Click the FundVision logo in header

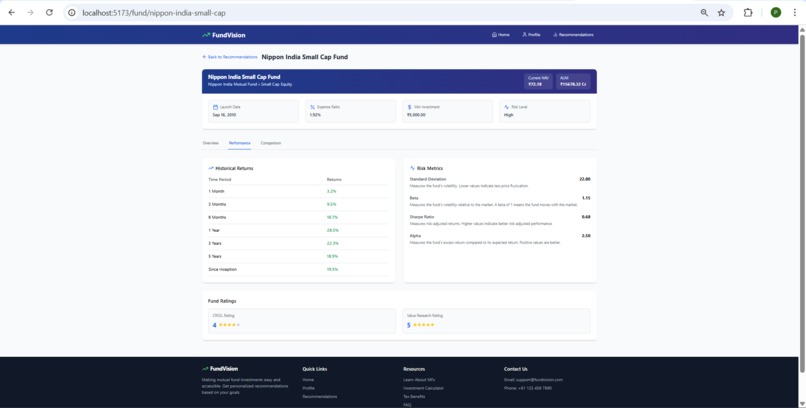point(224,35)
